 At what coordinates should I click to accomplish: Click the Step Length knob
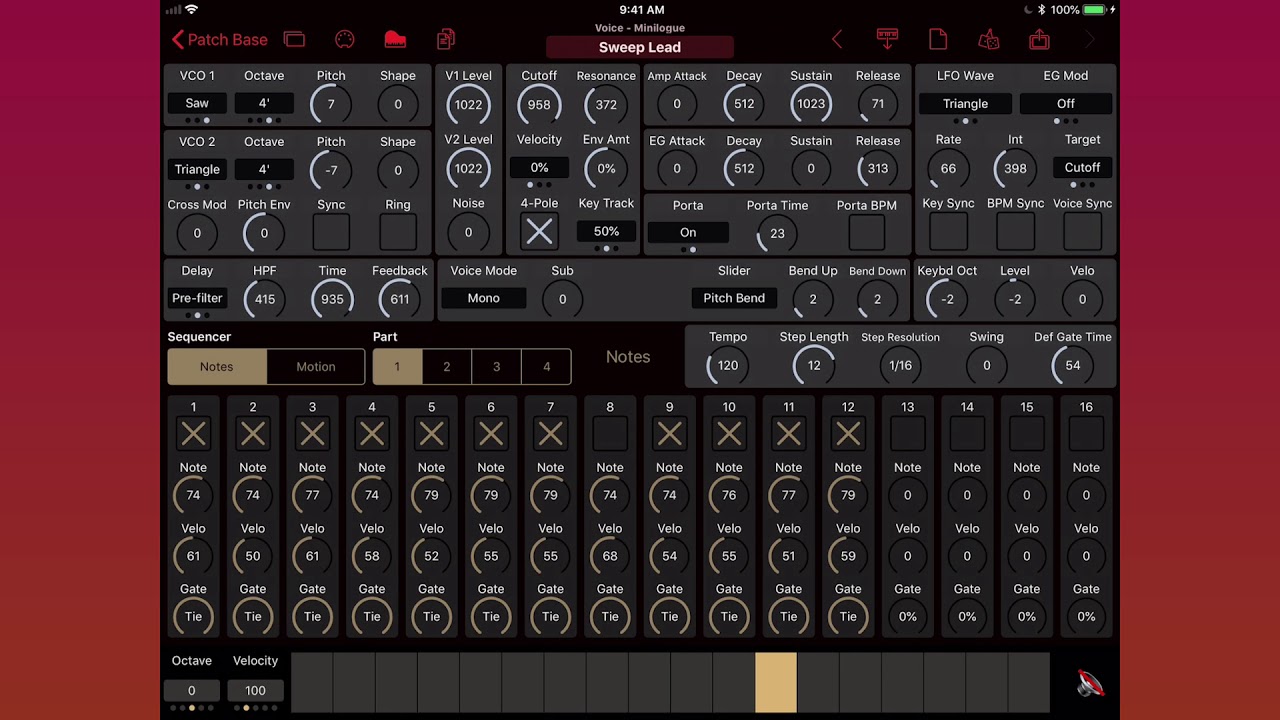click(x=814, y=366)
